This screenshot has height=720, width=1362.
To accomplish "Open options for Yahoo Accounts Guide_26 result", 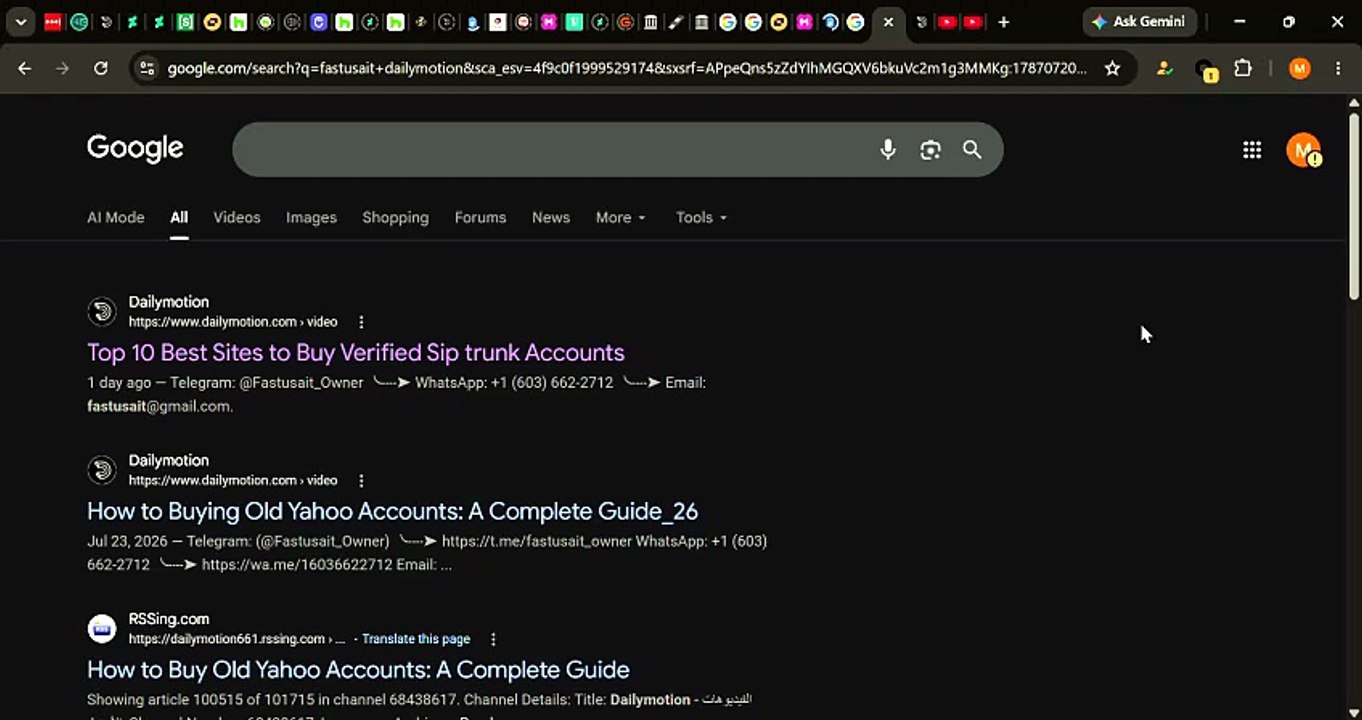I will 361,481.
